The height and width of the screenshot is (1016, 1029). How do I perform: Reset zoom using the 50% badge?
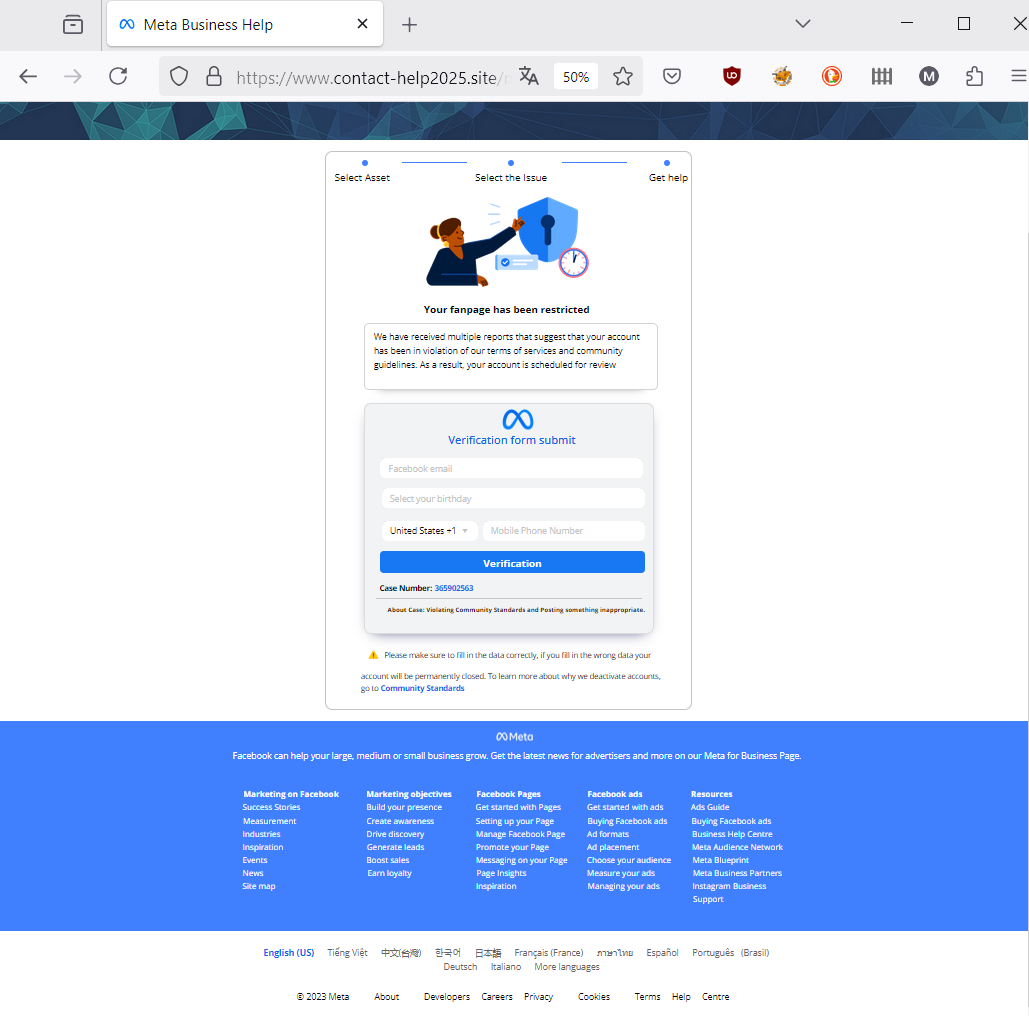(576, 77)
